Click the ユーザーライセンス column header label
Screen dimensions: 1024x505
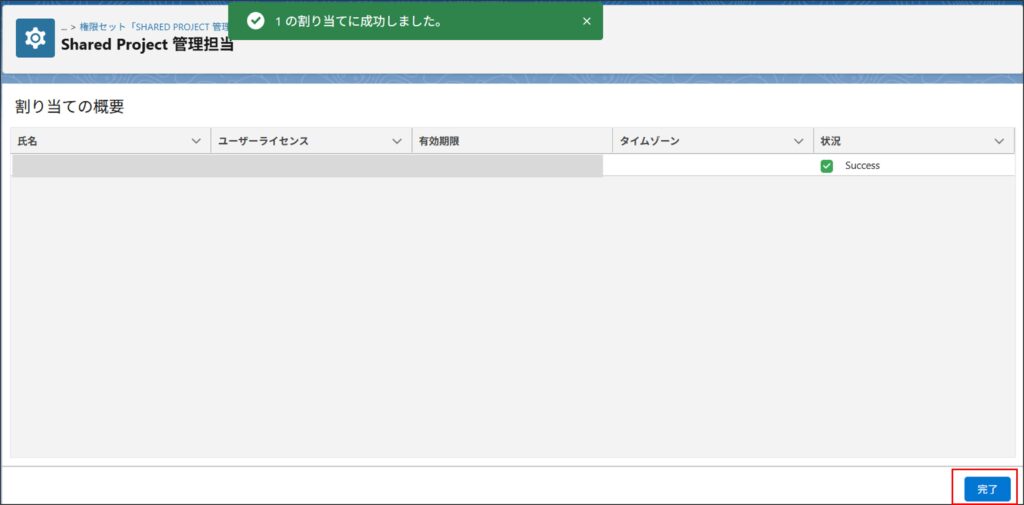263,142
